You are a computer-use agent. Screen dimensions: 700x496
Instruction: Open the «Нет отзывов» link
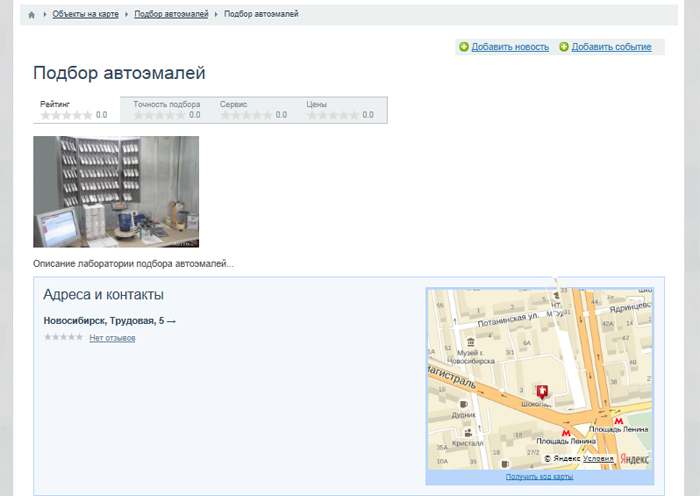pyautogui.click(x=112, y=338)
